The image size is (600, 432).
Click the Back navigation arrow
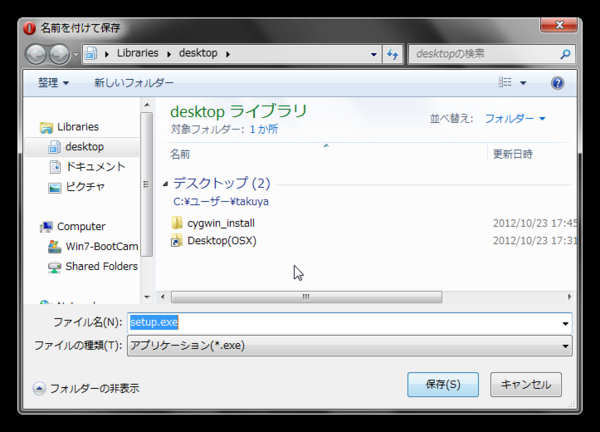click(36, 54)
